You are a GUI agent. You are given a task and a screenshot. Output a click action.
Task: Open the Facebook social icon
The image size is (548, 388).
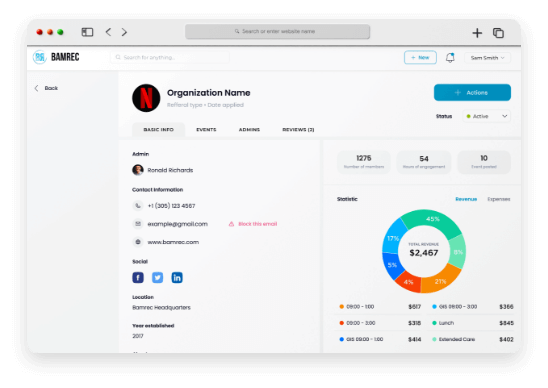(x=138, y=278)
